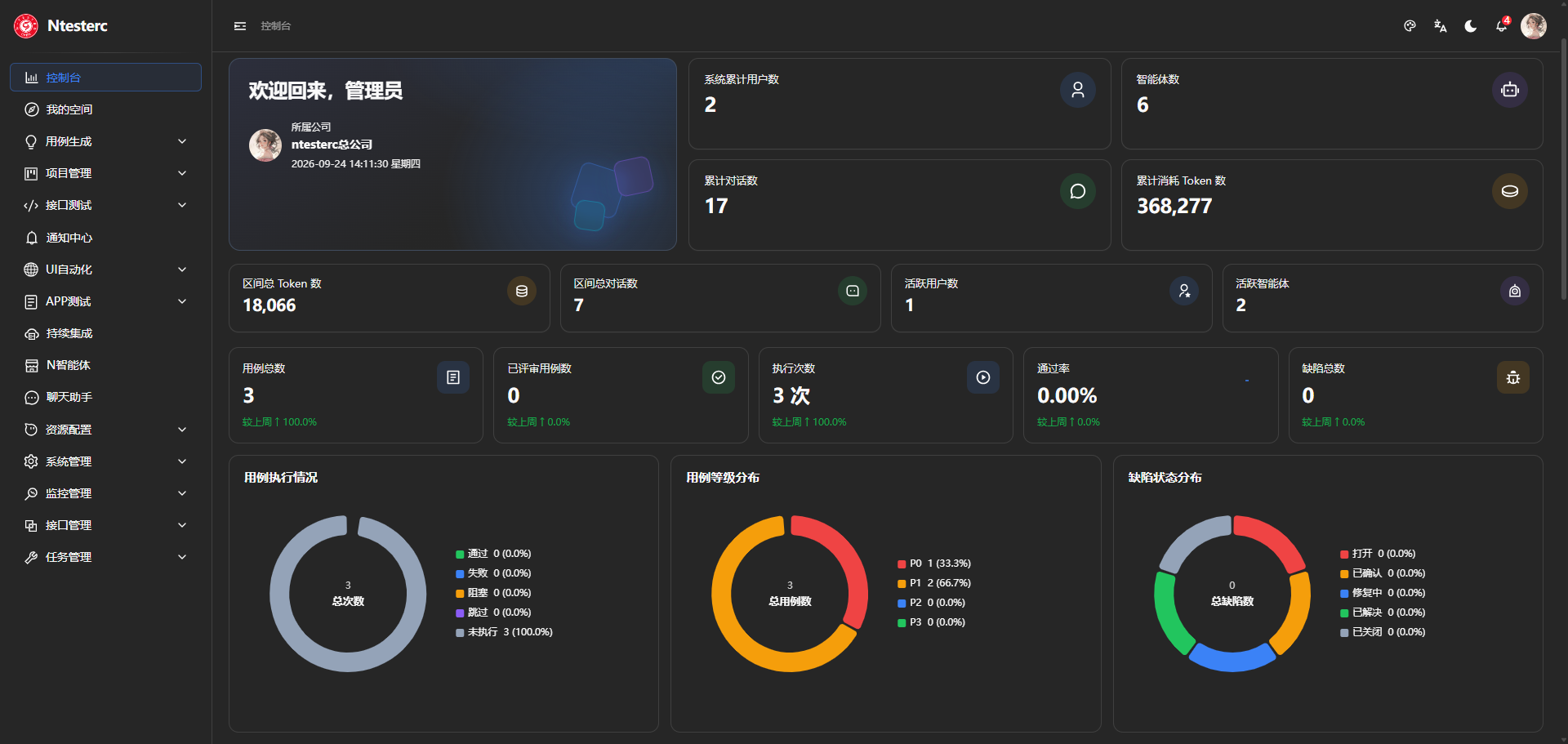Expand the UI自动化 submenu

coord(105,270)
